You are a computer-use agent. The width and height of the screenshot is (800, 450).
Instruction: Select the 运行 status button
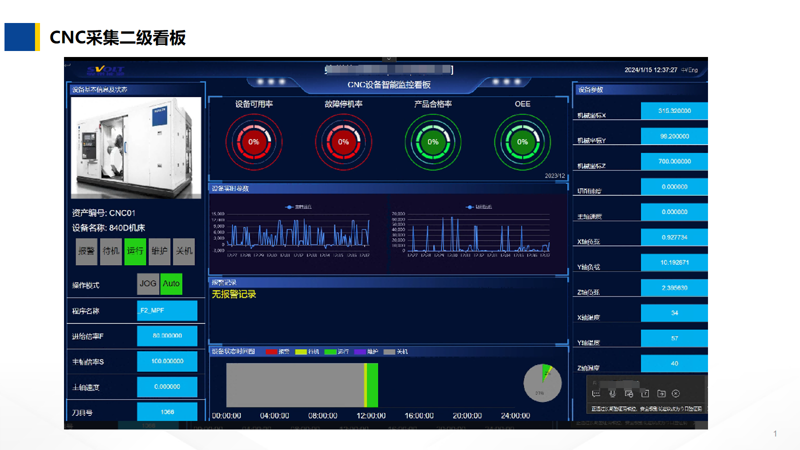[135, 251]
